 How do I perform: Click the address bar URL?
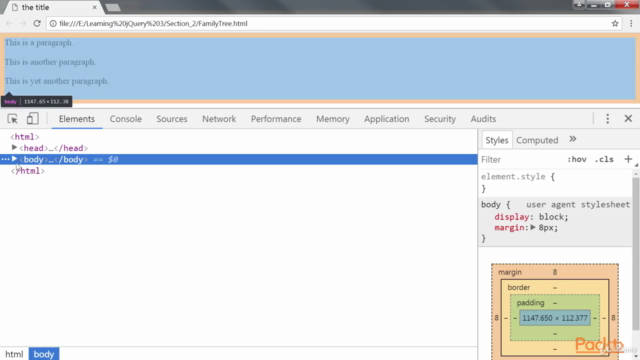pos(153,24)
